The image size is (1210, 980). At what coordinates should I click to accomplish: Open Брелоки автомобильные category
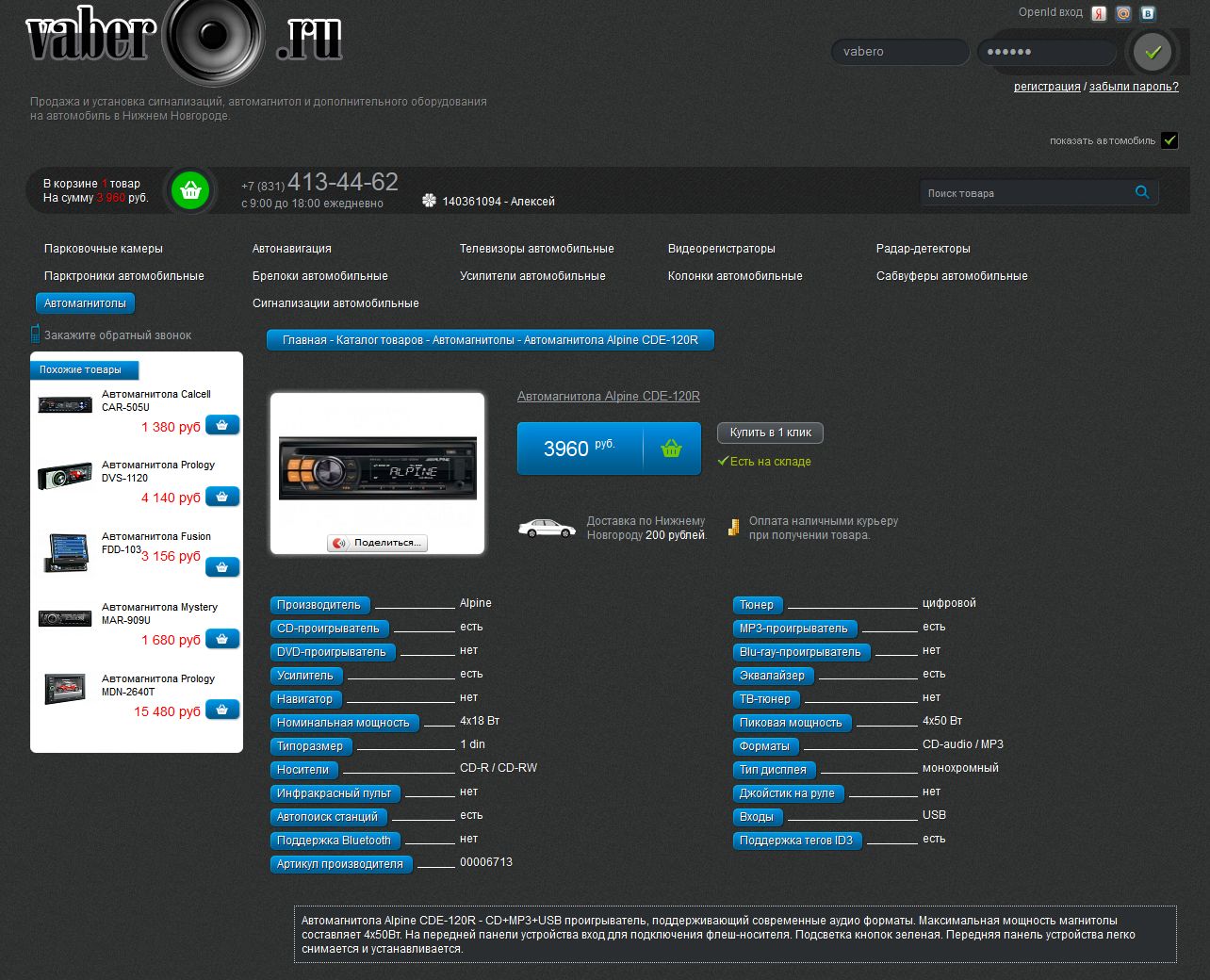point(320,276)
